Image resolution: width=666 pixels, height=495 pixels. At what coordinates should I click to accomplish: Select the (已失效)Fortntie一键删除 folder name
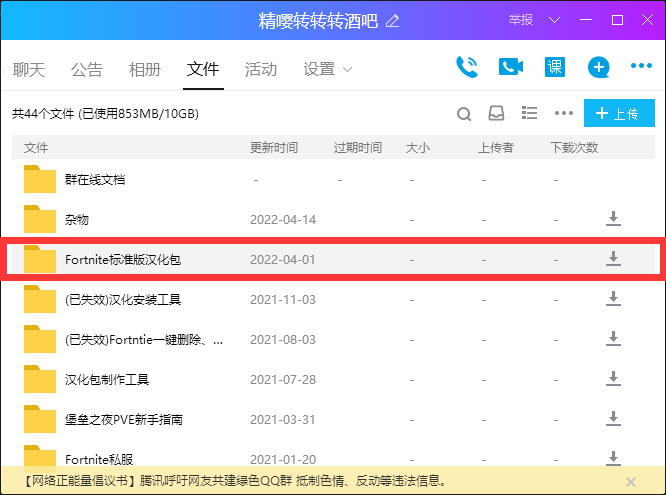pyautogui.click(x=144, y=339)
